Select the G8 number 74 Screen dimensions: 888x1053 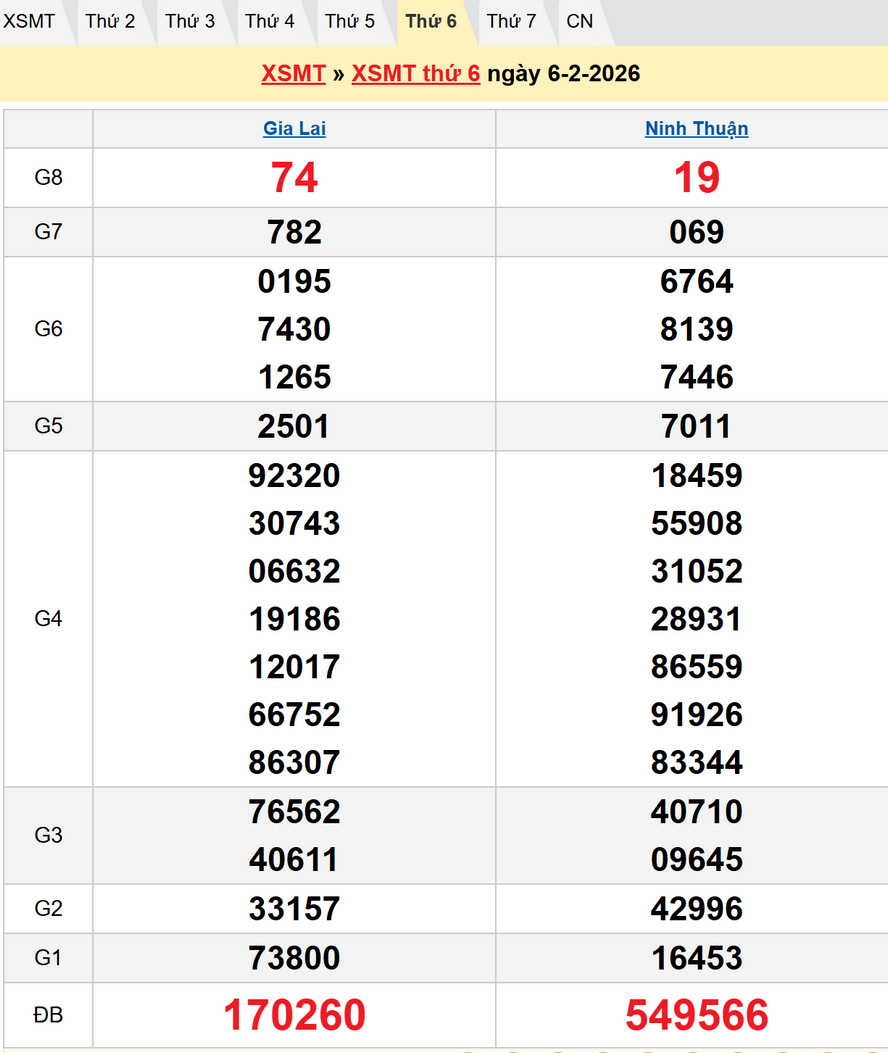[x=294, y=178]
